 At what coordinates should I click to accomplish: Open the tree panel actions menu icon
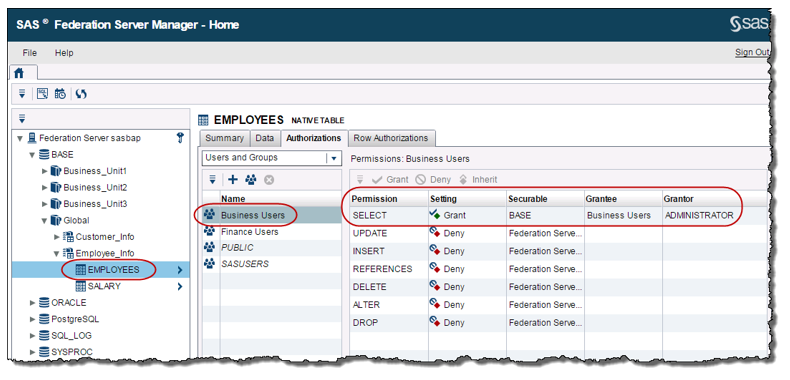pyautogui.click(x=22, y=119)
